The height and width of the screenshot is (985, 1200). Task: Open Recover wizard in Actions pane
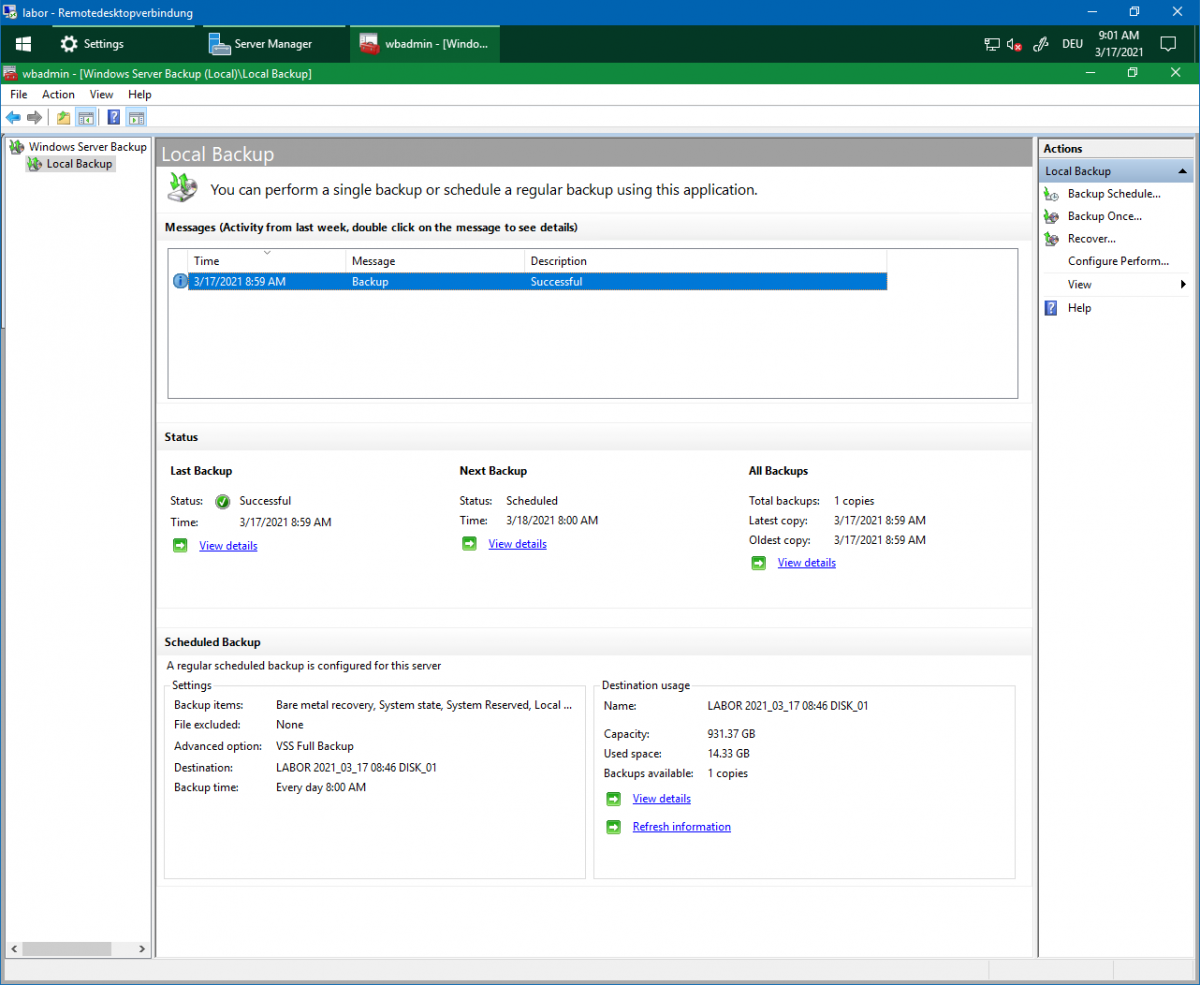(x=1091, y=239)
